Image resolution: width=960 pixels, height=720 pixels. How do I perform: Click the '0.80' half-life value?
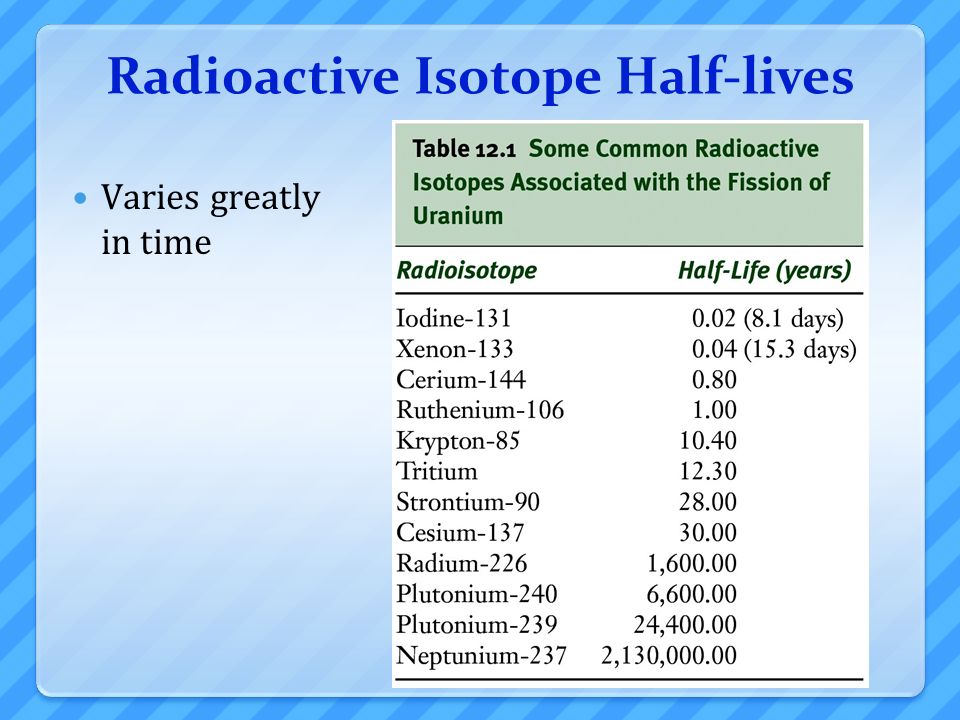(714, 380)
